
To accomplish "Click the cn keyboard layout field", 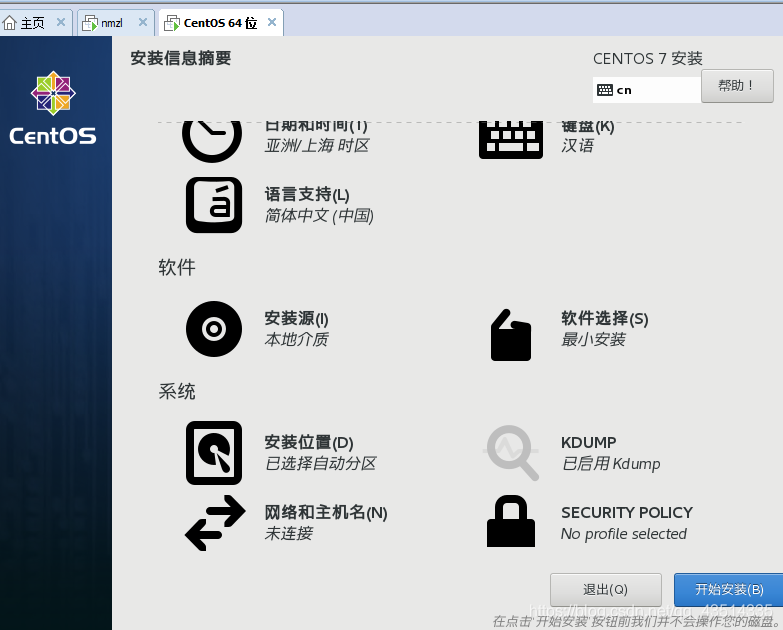I will click(647, 90).
